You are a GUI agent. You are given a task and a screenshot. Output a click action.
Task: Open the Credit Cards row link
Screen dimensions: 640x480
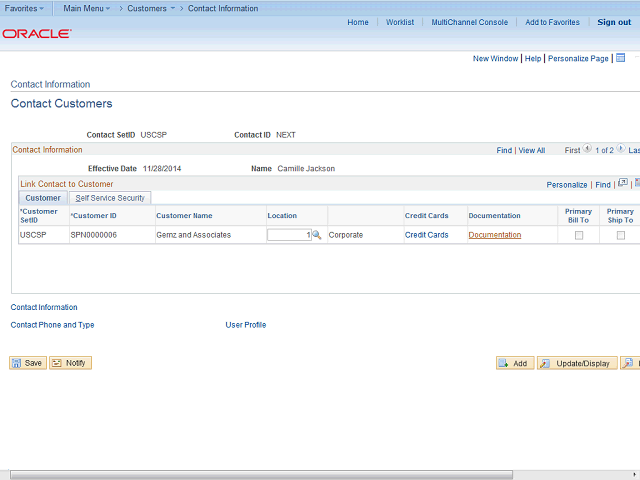(x=427, y=235)
